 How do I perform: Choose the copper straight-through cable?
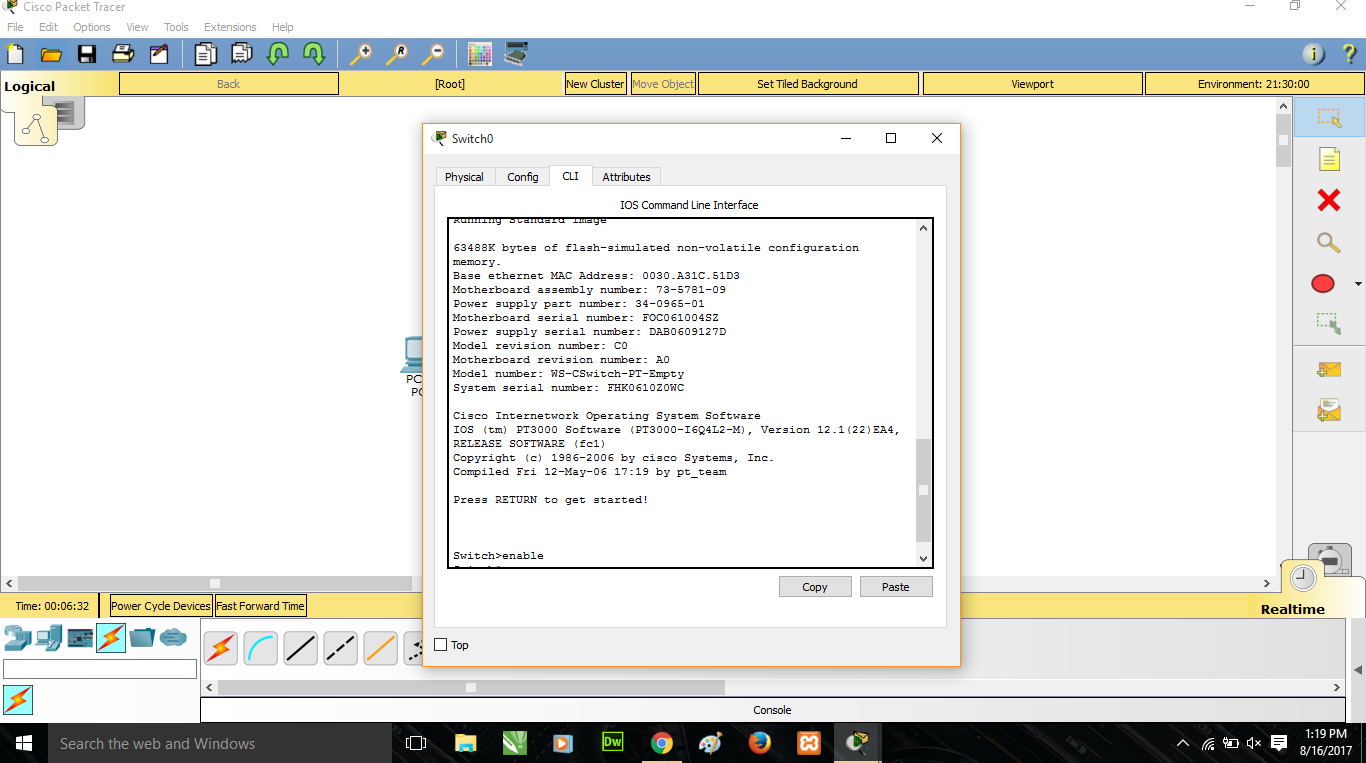pos(301,648)
